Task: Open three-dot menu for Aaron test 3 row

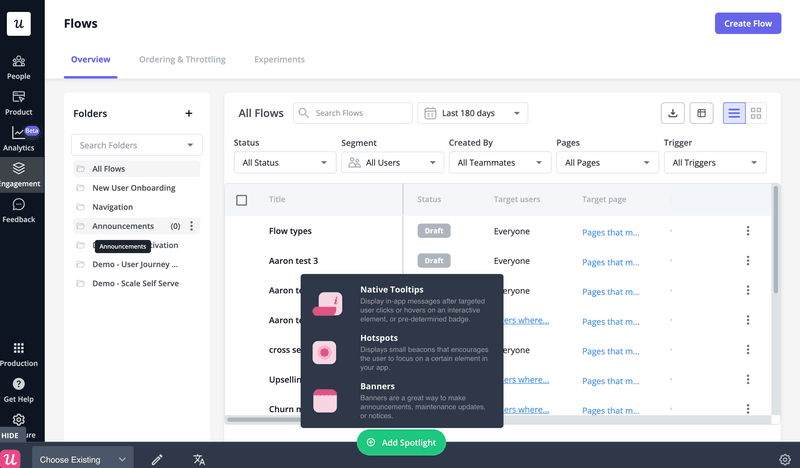Action: pyautogui.click(x=748, y=261)
